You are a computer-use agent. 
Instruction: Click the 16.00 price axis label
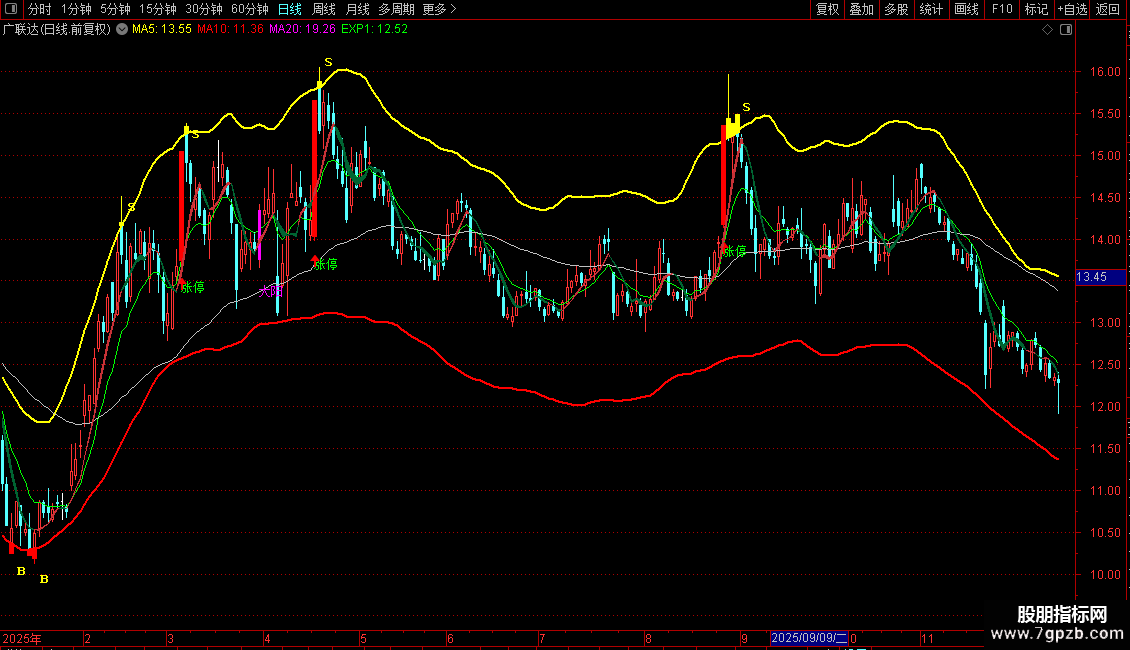coord(1105,71)
